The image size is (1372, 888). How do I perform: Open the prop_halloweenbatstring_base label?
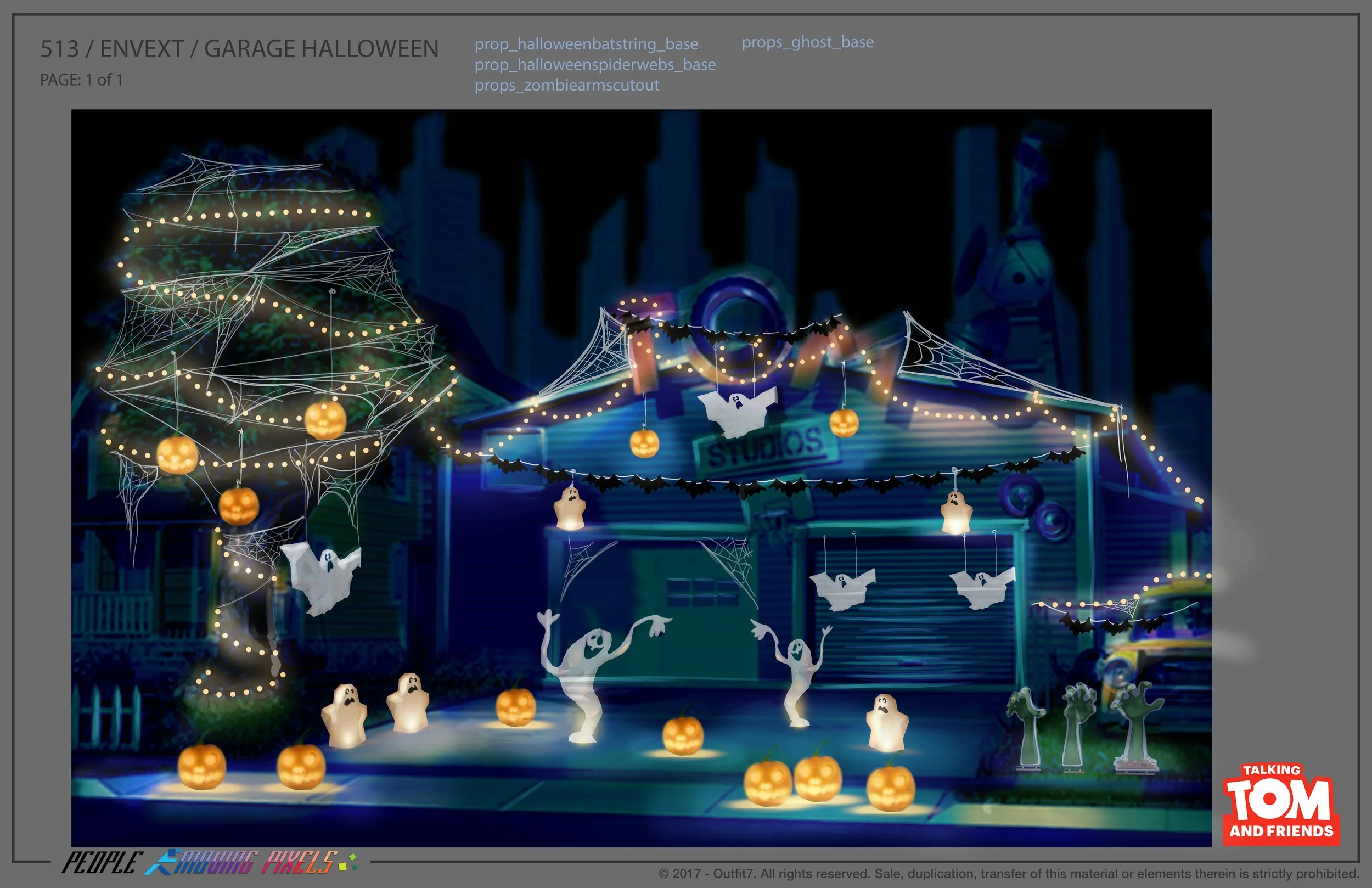coord(586,44)
